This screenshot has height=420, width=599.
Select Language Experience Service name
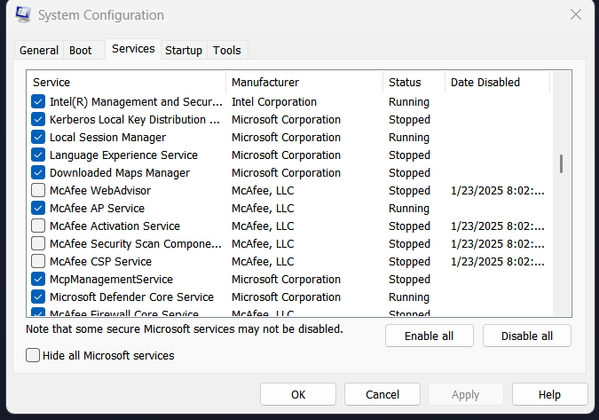[123, 155]
